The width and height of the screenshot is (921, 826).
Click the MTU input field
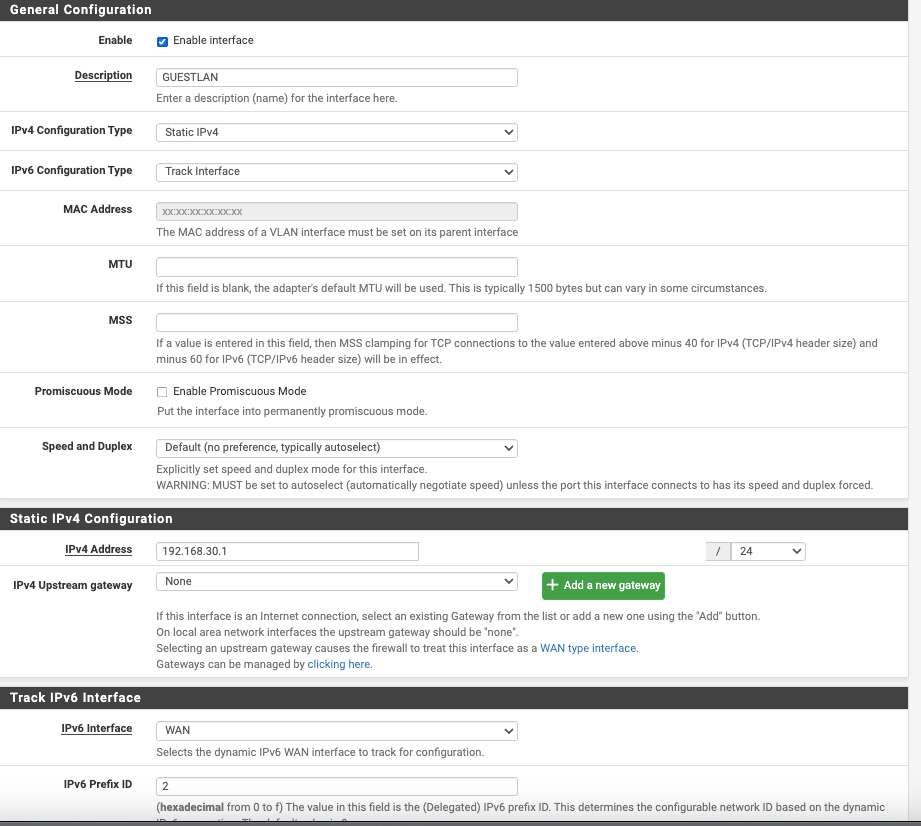[x=337, y=267]
